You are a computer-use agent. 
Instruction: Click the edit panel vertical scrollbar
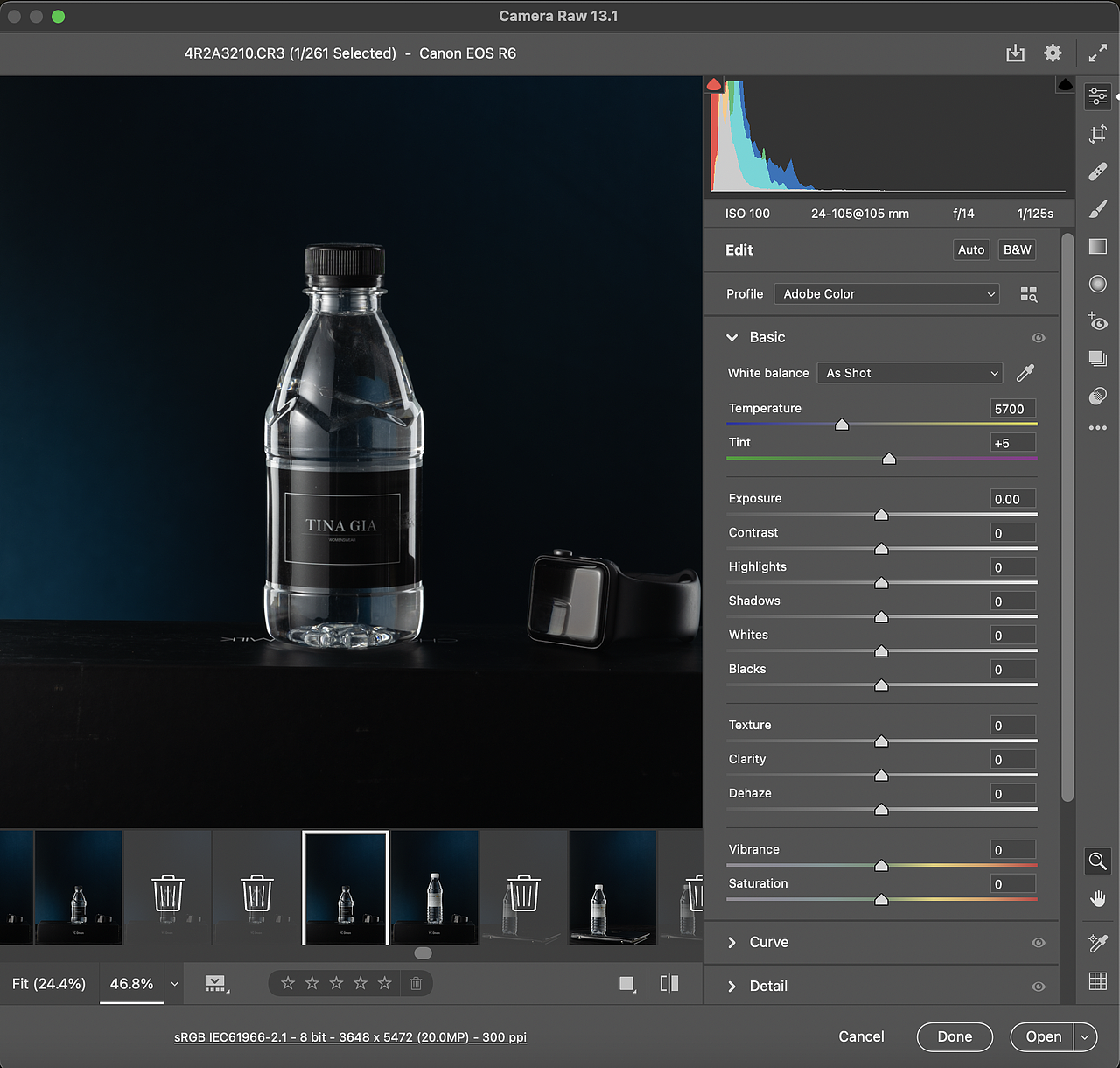[x=1067, y=516]
